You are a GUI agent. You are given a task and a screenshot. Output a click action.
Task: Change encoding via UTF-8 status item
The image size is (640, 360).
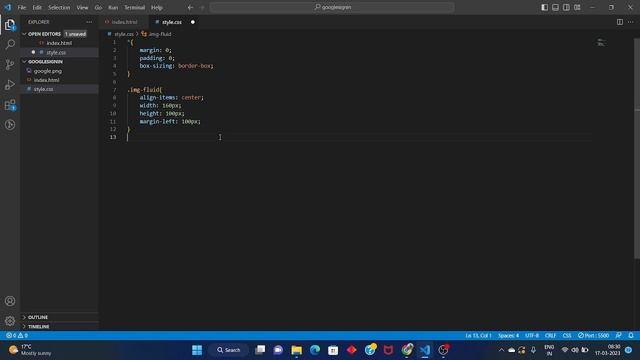[x=532, y=336]
